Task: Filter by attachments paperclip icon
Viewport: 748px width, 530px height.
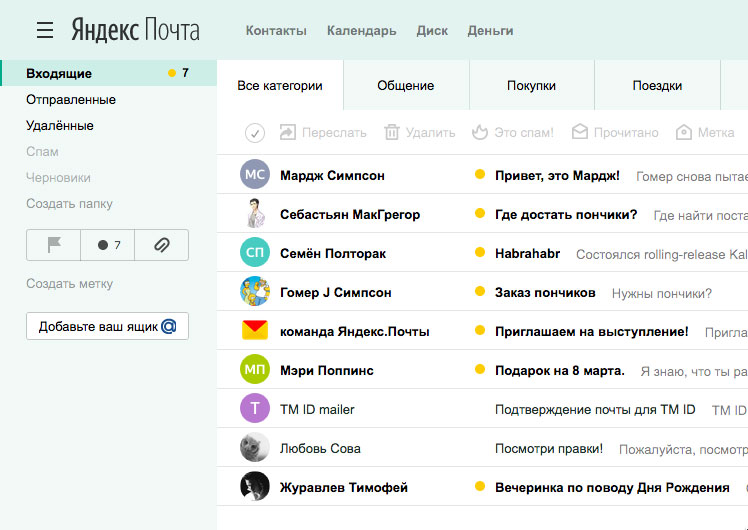Action: [x=162, y=245]
